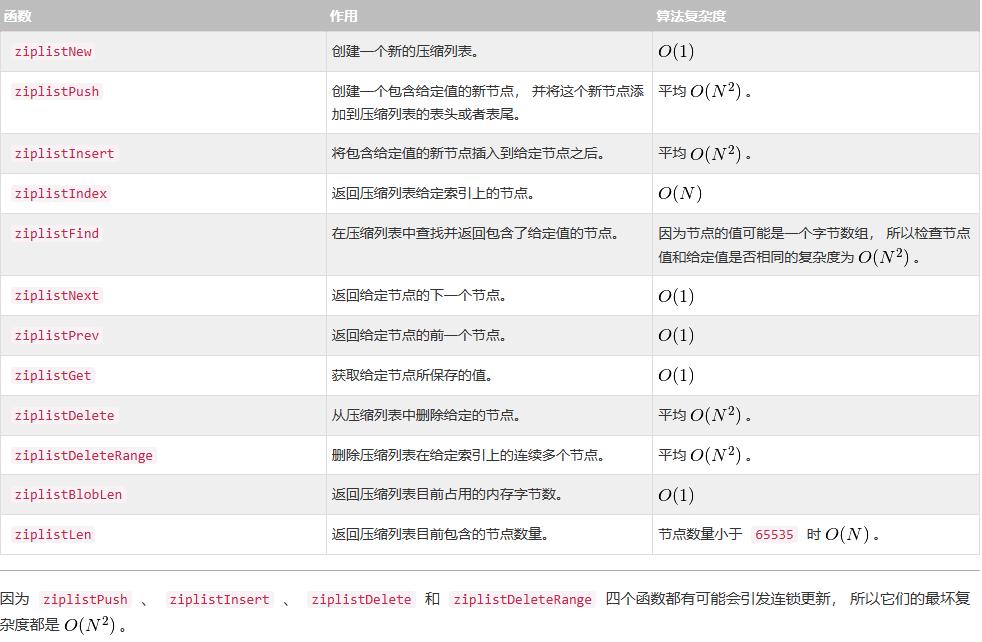This screenshot has width=982, height=642.
Task: Select the ziplistFind code label
Action: [x=56, y=234]
